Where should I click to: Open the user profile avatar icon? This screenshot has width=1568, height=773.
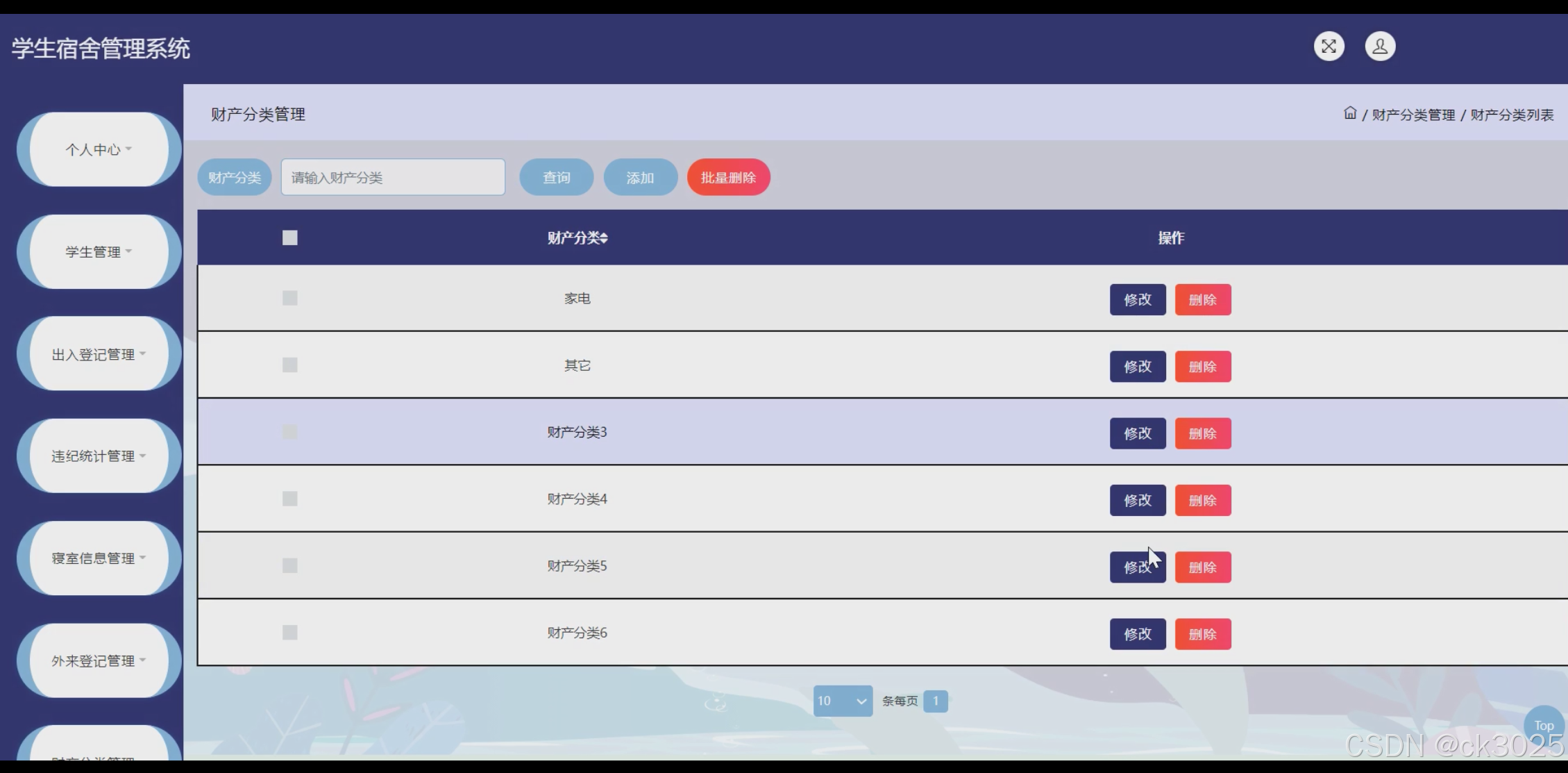pos(1380,47)
